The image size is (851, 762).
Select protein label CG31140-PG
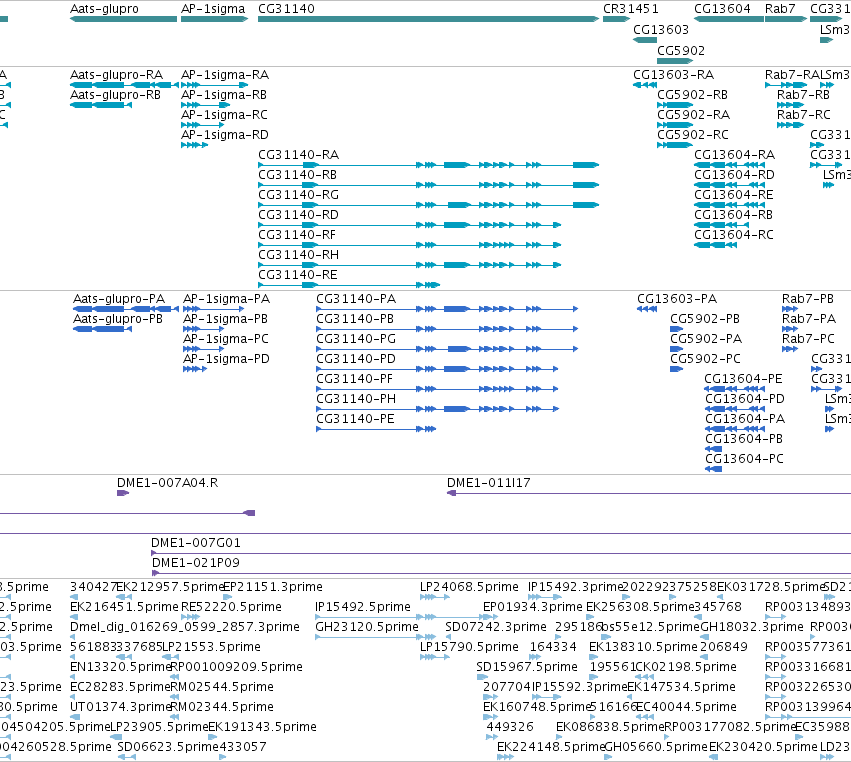click(x=356, y=339)
